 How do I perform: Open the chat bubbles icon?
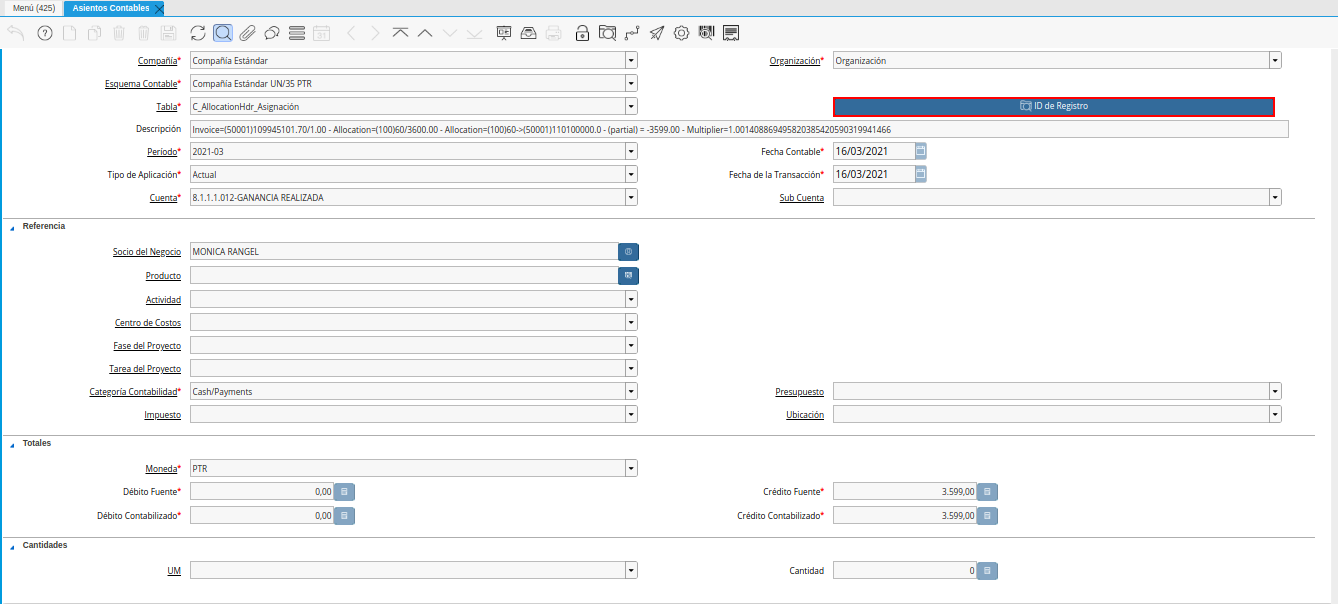pos(271,33)
